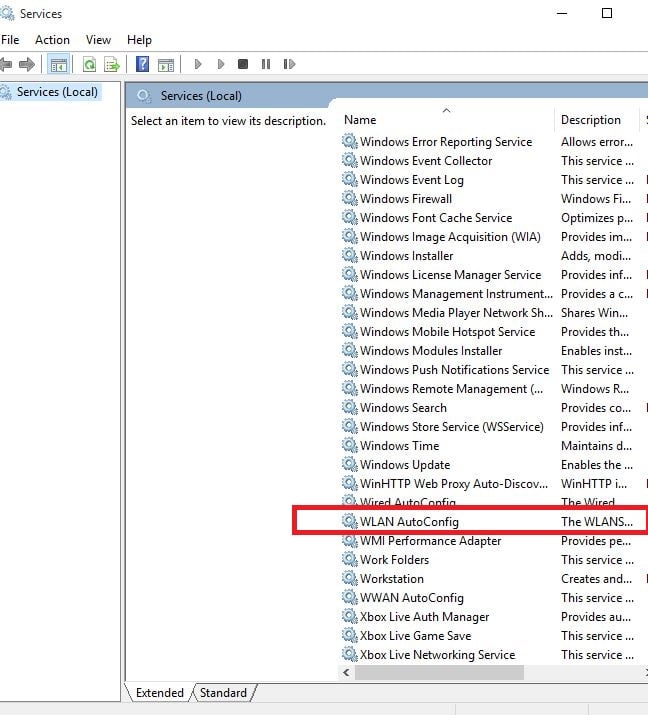Click the sort arrow above Name column

coord(446,110)
